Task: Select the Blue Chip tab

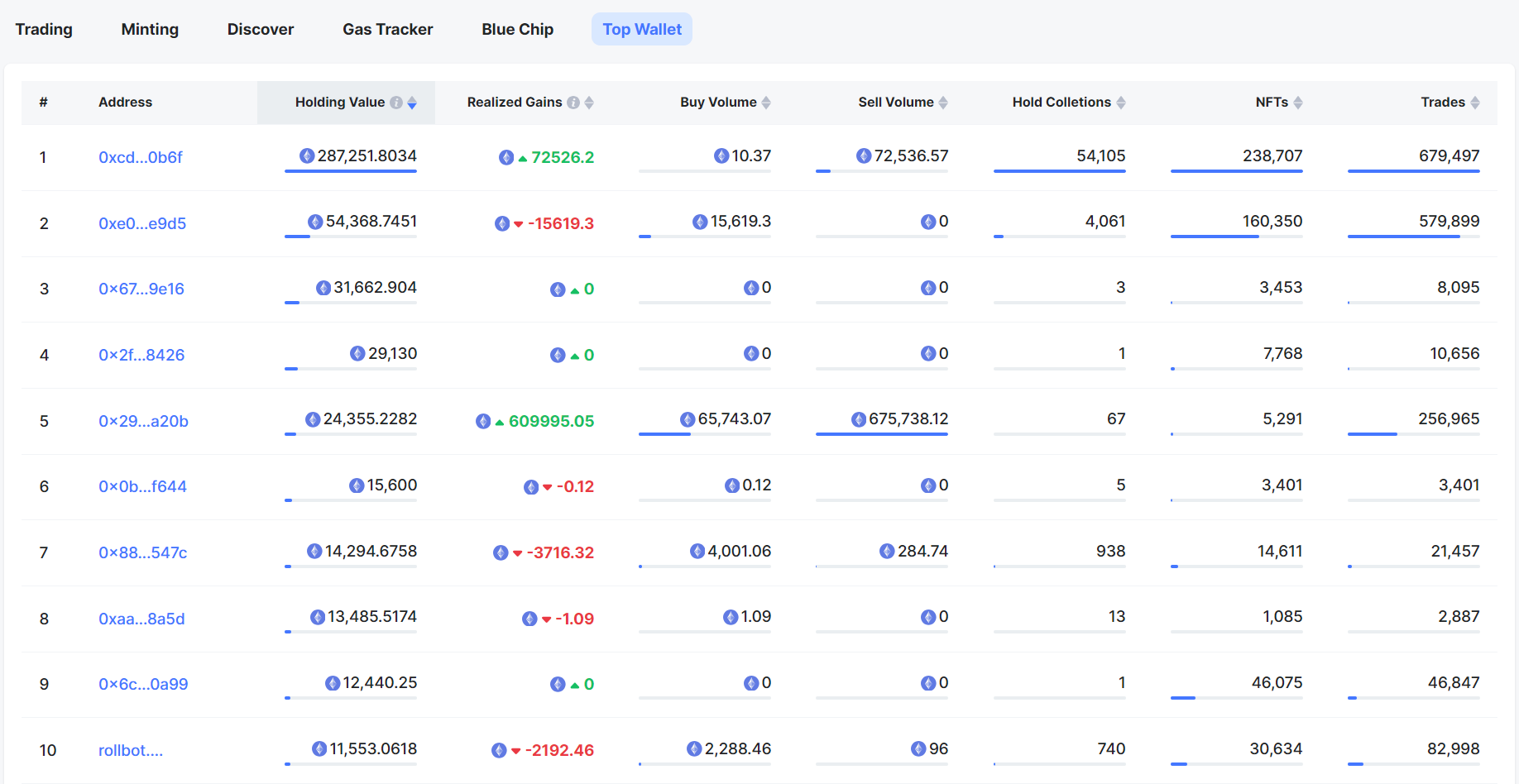Action: [518, 29]
